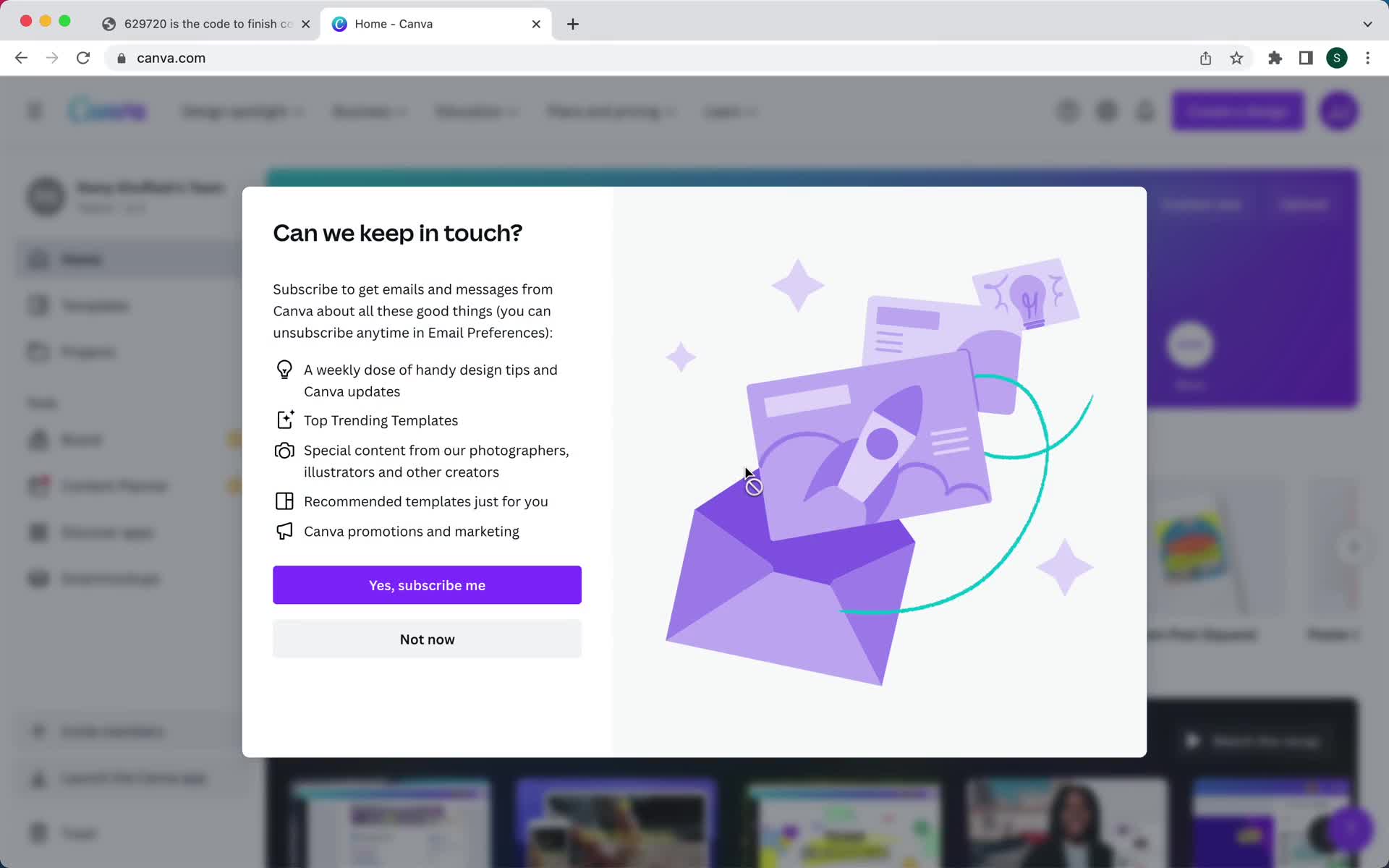The image size is (1389, 868).
Task: Click the macOS yellow minimize button
Action: pyautogui.click(x=45, y=21)
